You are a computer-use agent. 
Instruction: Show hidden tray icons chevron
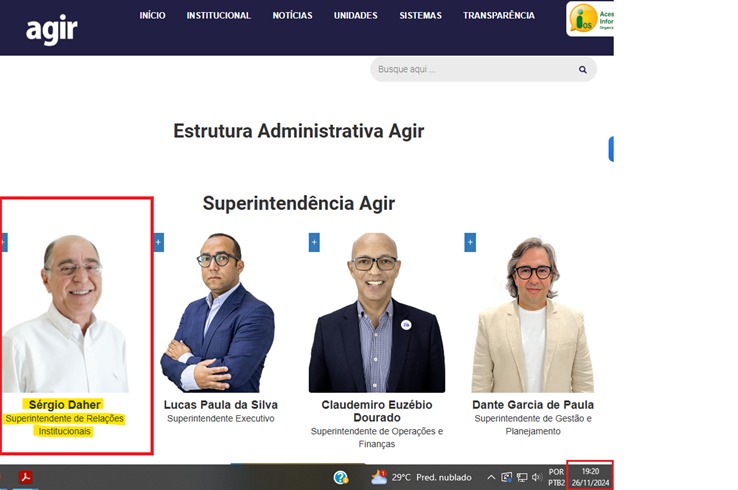coord(491,477)
